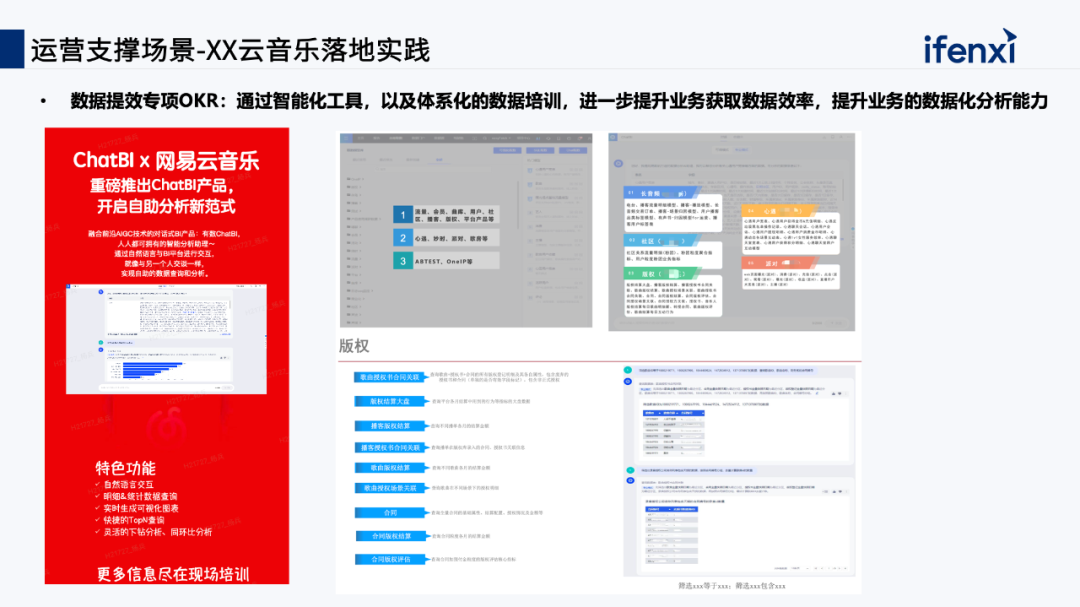Click the 重磅推出ChatBI产品 headline
This screenshot has height=607, width=1080.
(x=163, y=185)
